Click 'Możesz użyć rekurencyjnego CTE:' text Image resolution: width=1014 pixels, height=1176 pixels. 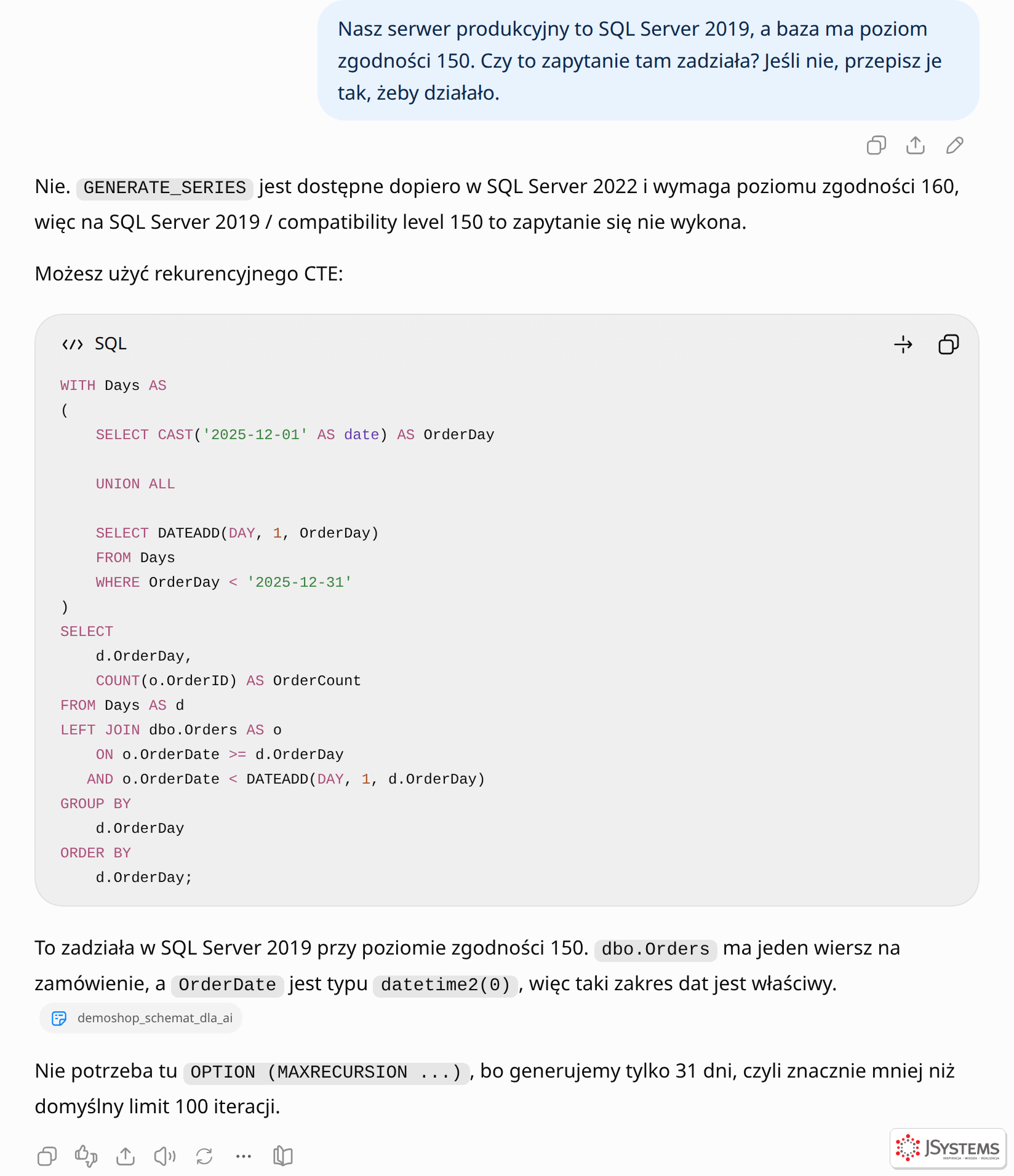(189, 274)
